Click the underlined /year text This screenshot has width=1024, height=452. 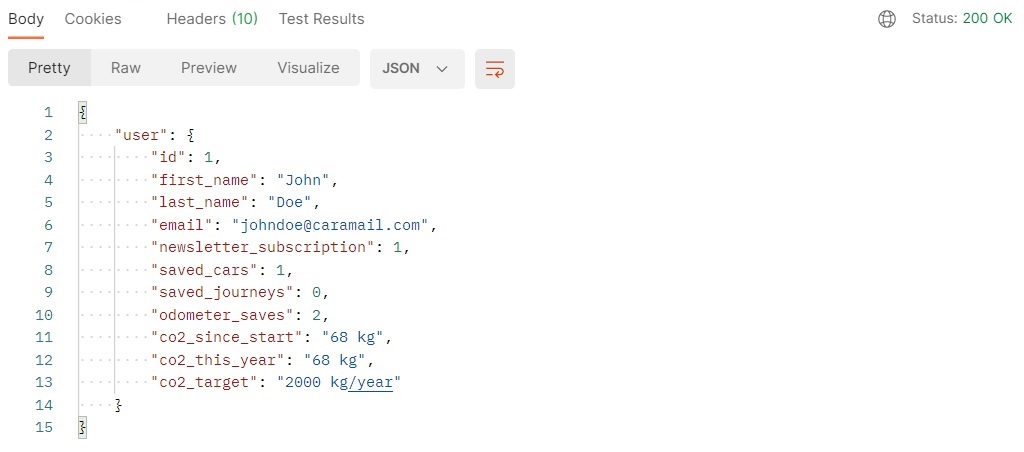pyautogui.click(x=370, y=382)
